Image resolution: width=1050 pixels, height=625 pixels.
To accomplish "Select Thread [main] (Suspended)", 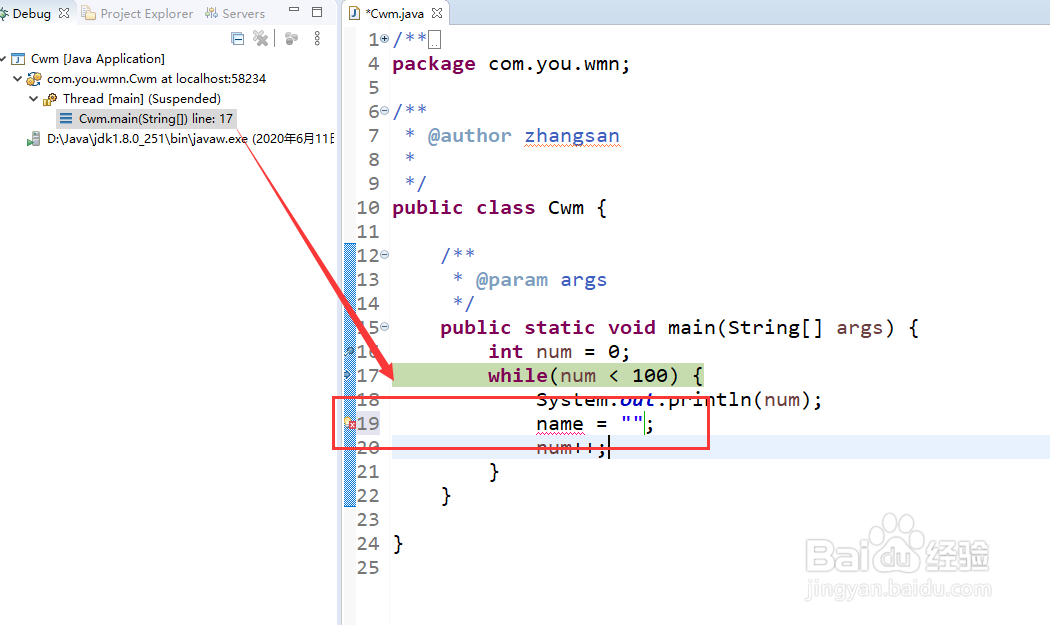I will [142, 99].
